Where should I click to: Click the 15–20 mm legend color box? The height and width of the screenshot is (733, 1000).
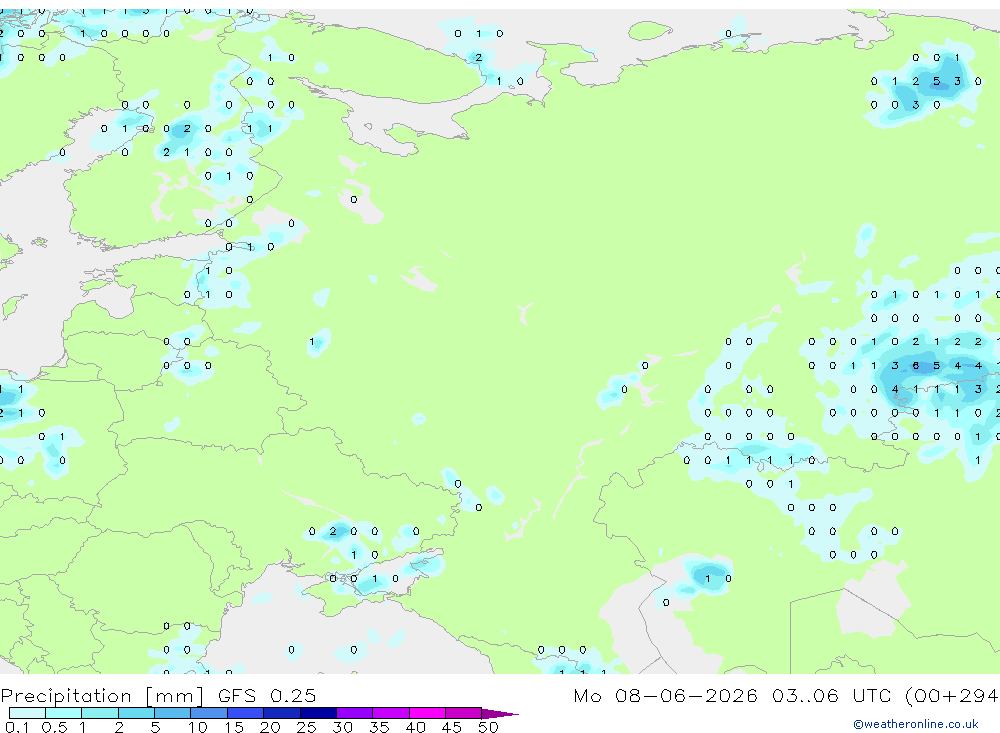pos(246,713)
